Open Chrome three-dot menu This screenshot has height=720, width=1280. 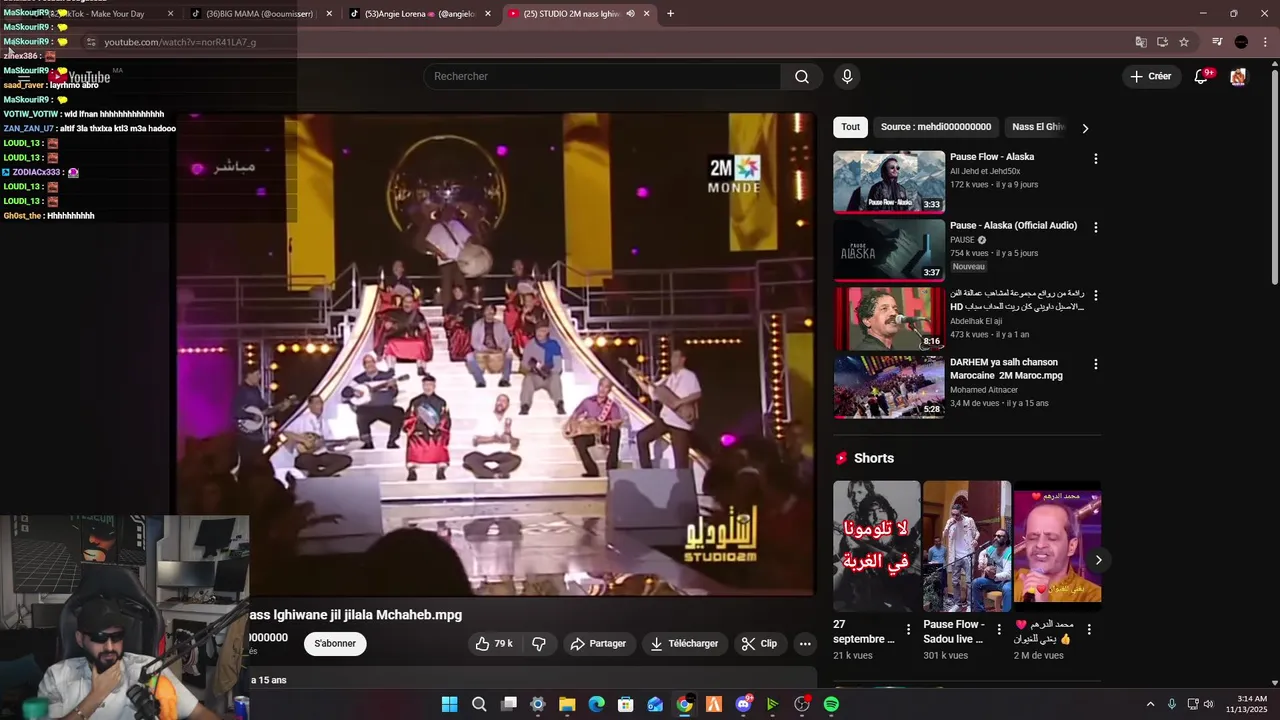pyautogui.click(x=1265, y=42)
